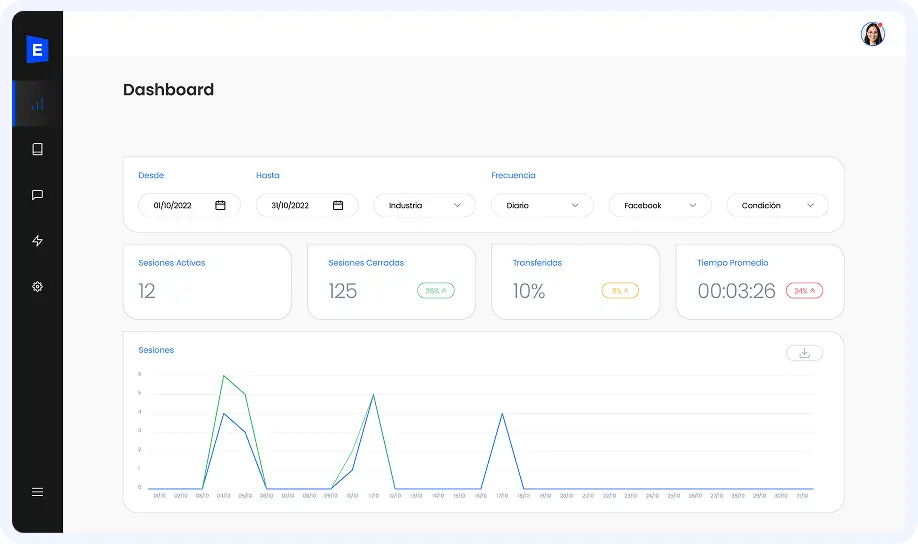
Task: Expand the Diario frequency dropdown
Action: (x=542, y=205)
